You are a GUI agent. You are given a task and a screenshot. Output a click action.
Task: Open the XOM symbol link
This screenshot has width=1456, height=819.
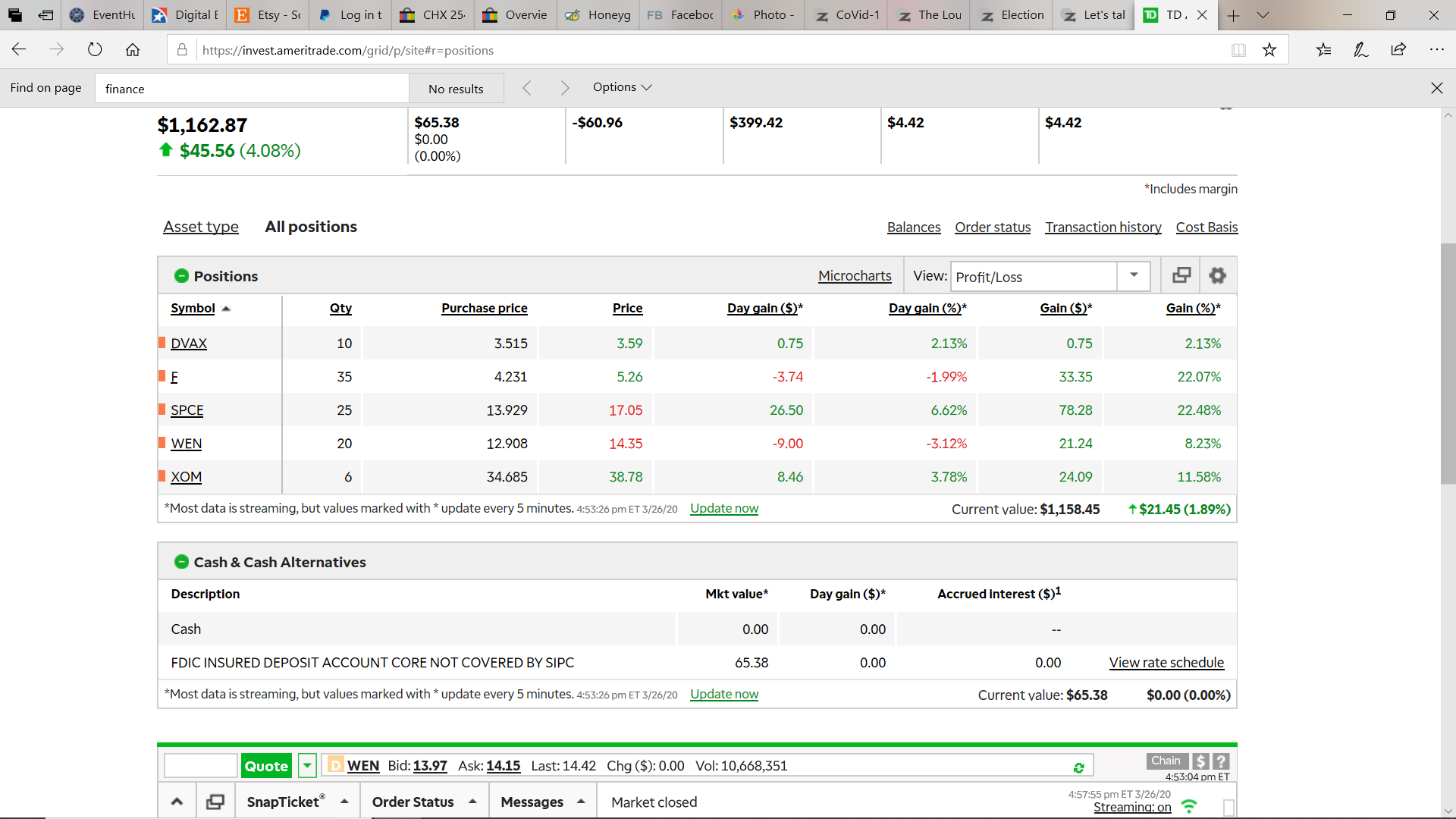click(187, 477)
